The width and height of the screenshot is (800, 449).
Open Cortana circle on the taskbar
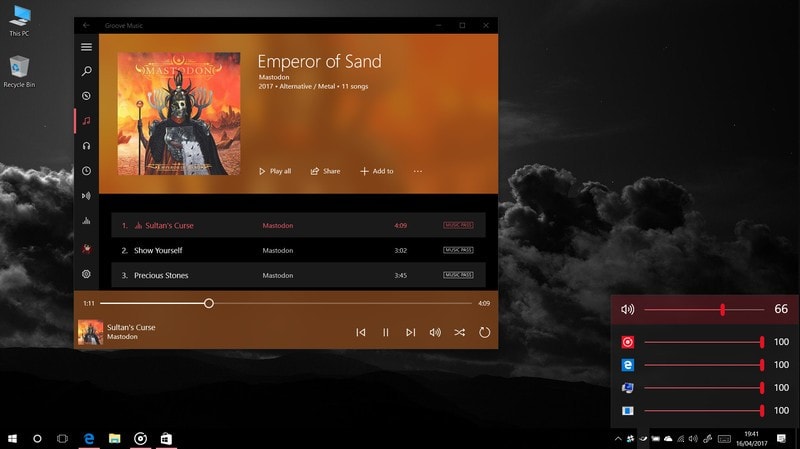pos(37,438)
